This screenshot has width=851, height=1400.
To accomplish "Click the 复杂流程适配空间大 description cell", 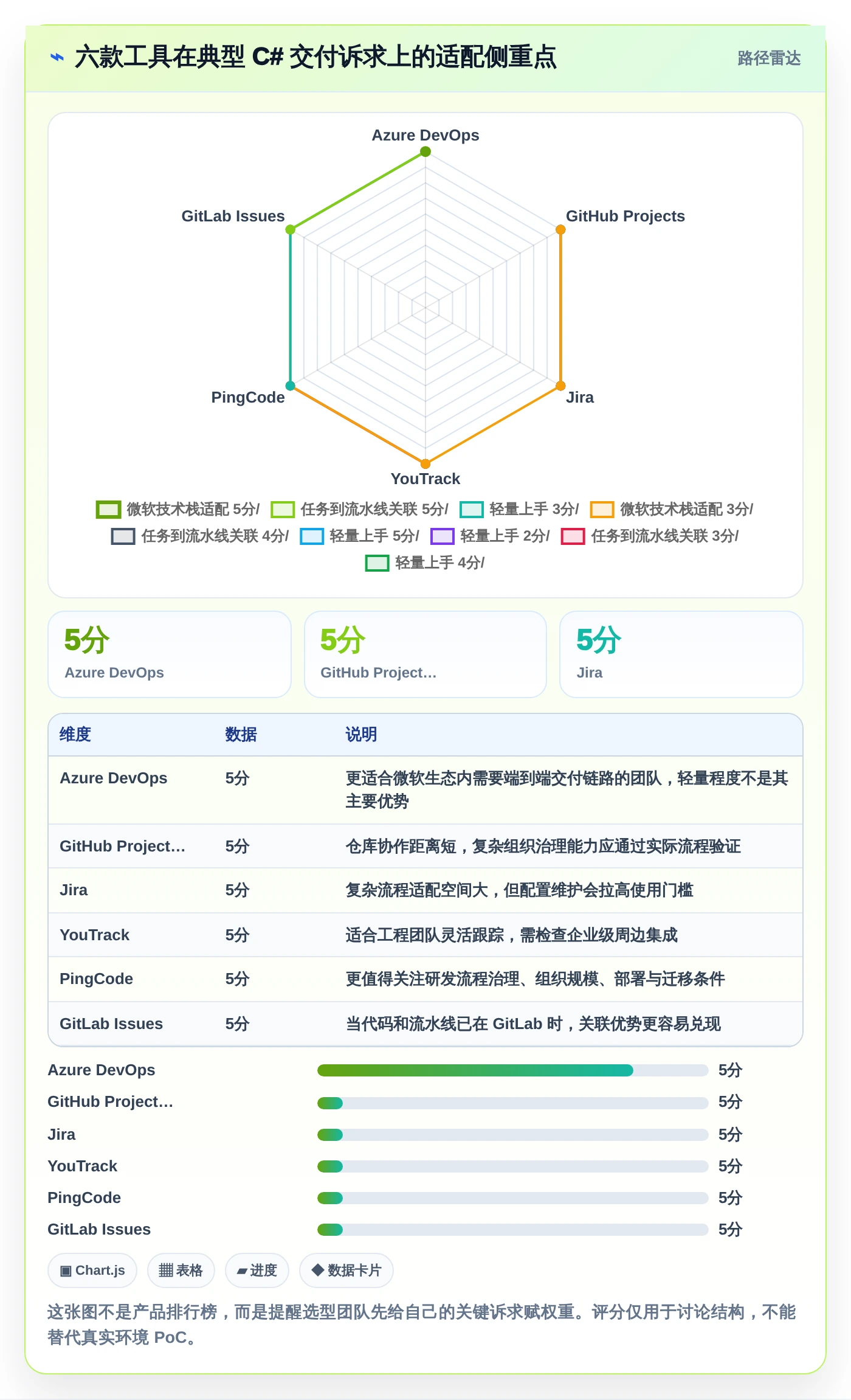I will click(x=519, y=890).
